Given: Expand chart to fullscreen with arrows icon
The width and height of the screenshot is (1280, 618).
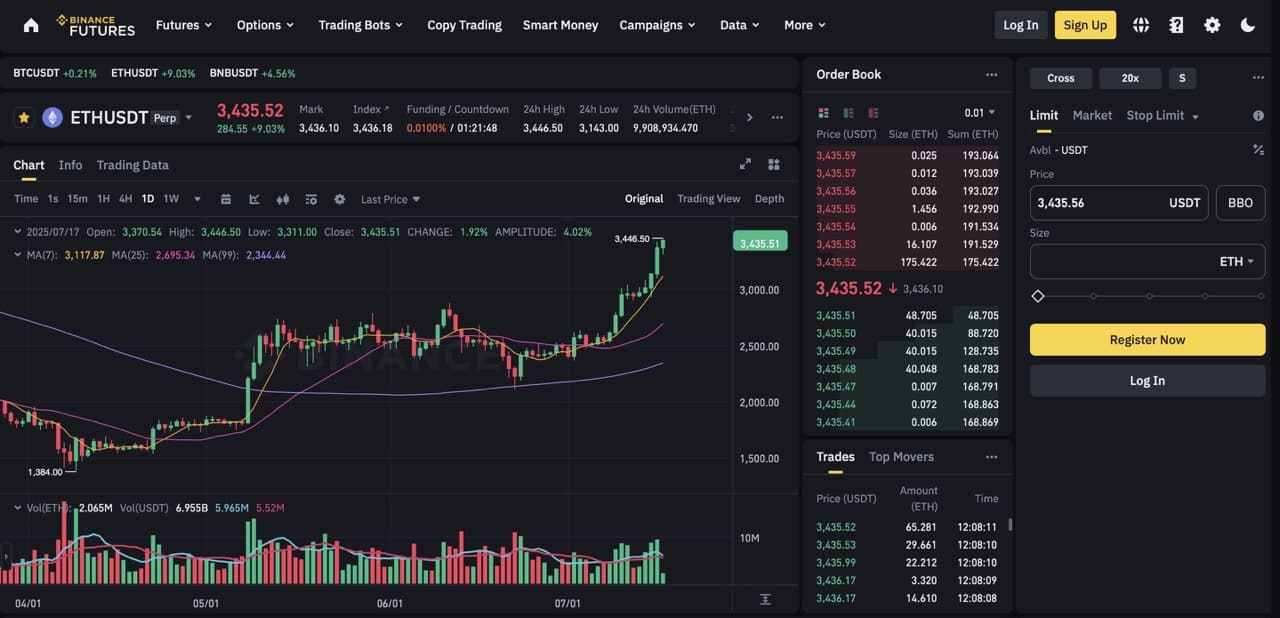Looking at the screenshot, I should click(745, 163).
